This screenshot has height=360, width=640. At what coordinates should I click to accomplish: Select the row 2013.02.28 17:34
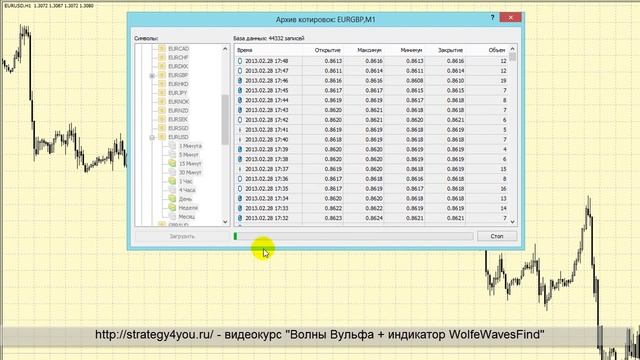coord(372,198)
